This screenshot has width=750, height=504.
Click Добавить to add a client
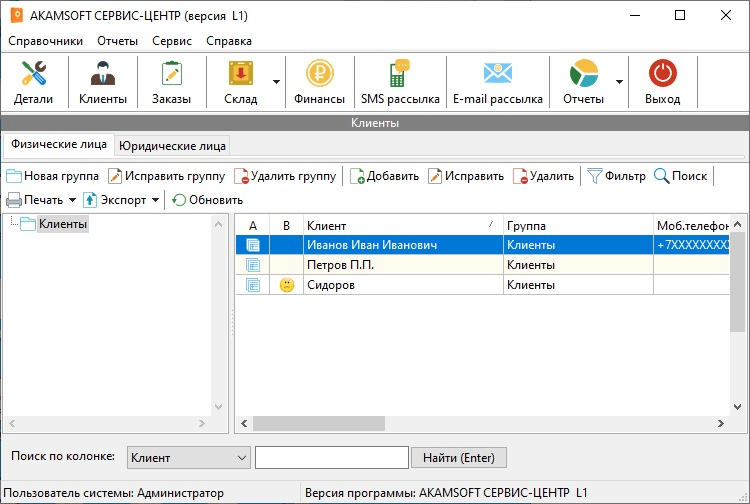coord(384,176)
